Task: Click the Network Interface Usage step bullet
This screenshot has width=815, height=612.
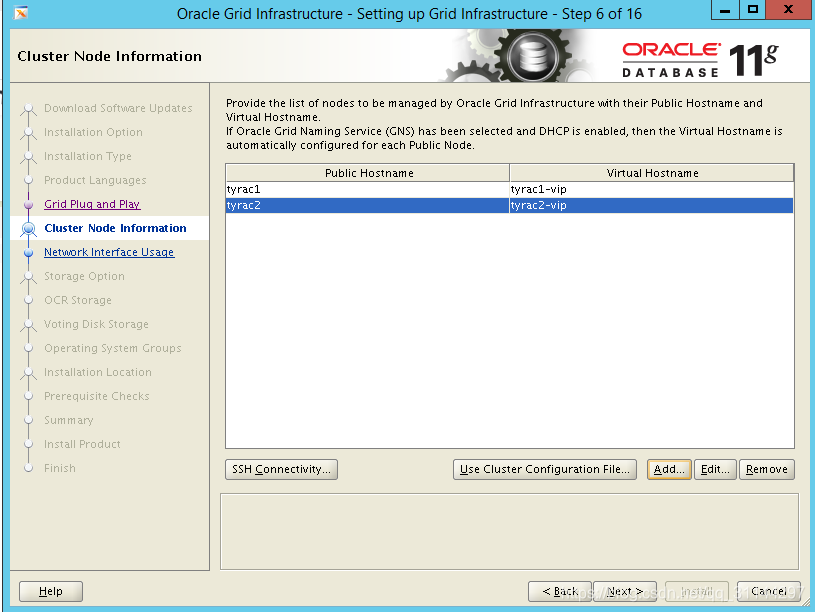Action: (29, 252)
